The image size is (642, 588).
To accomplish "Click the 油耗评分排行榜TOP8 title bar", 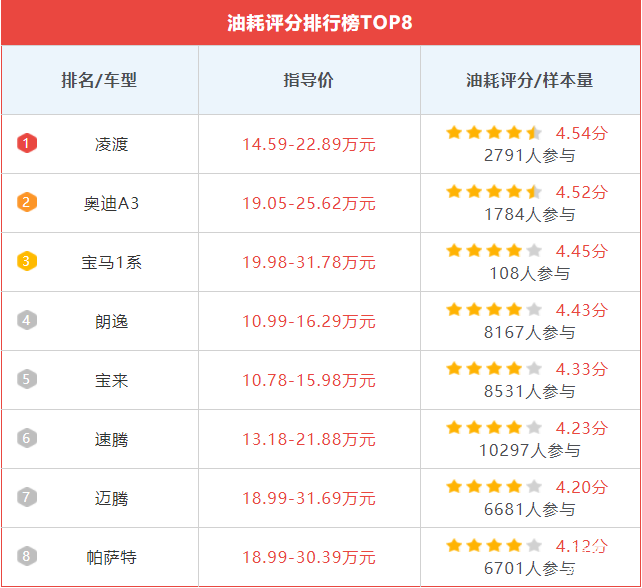I will click(320, 23).
